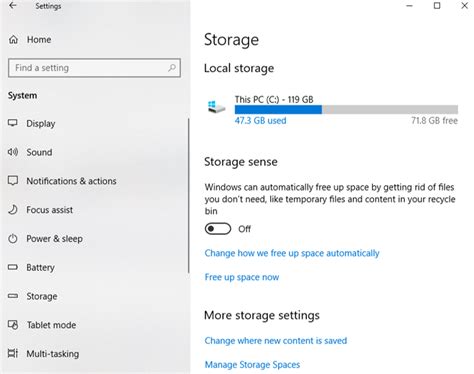Click the Notifications & actions icon
Viewport: 474px width, 374px height.
13,181
